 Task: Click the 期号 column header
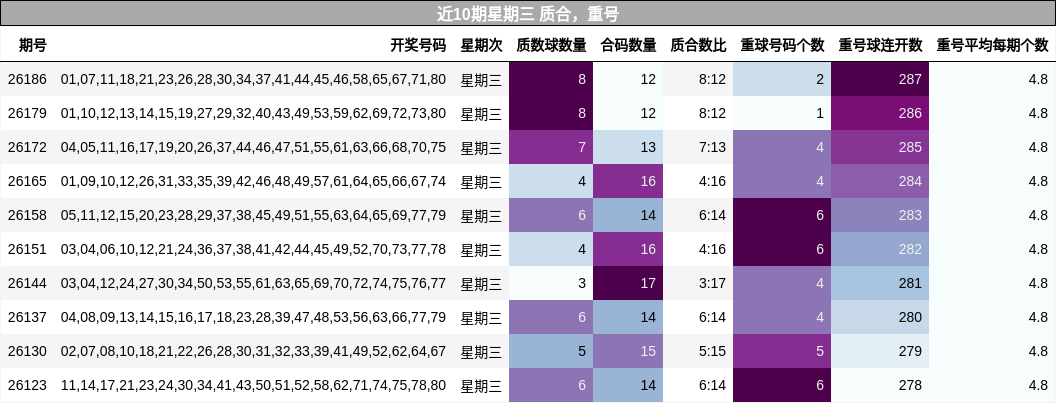tap(33, 45)
